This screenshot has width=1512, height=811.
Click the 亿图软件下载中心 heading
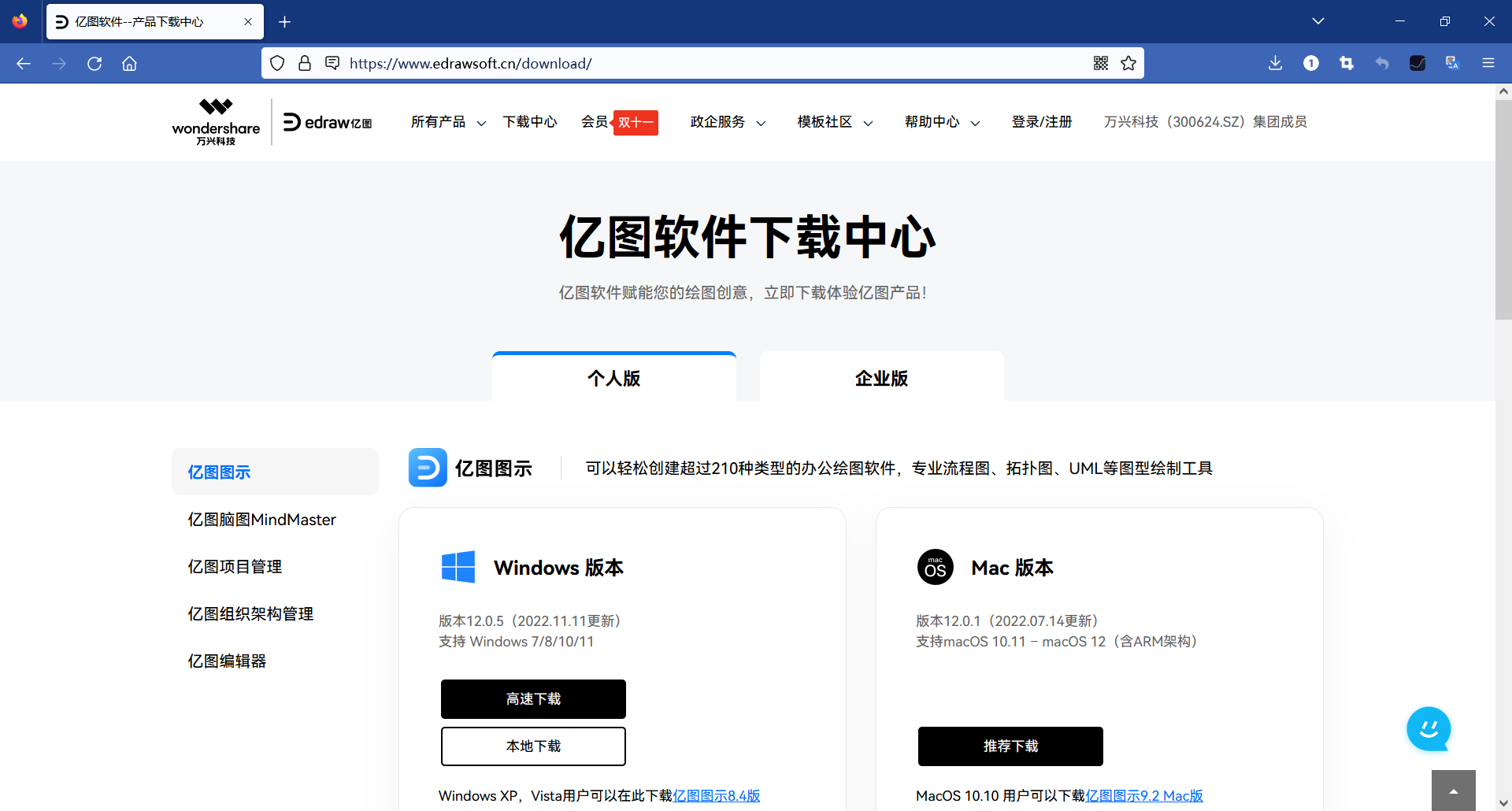coord(747,237)
